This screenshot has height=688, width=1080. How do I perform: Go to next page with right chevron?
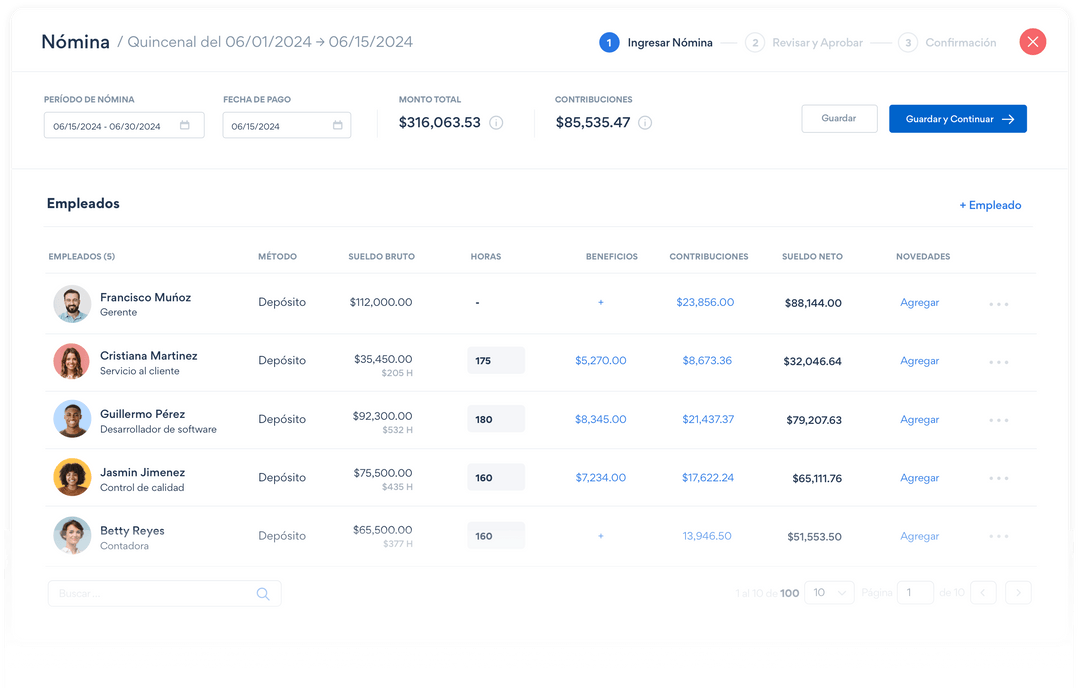tap(1018, 592)
